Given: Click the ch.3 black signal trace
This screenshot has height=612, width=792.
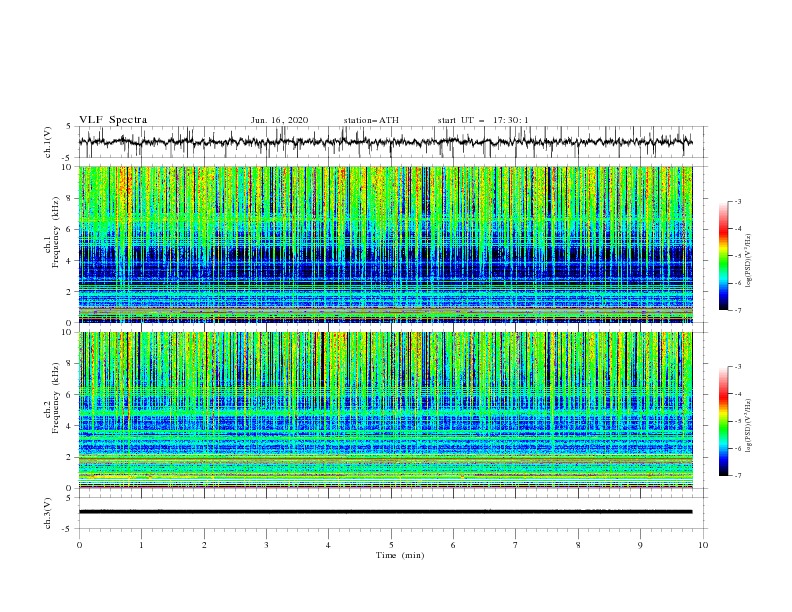Looking at the screenshot, I should pos(385,512).
